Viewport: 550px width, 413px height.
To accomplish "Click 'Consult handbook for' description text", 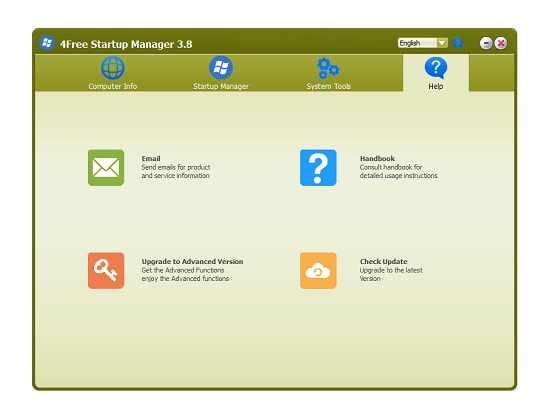I will click(x=391, y=167).
